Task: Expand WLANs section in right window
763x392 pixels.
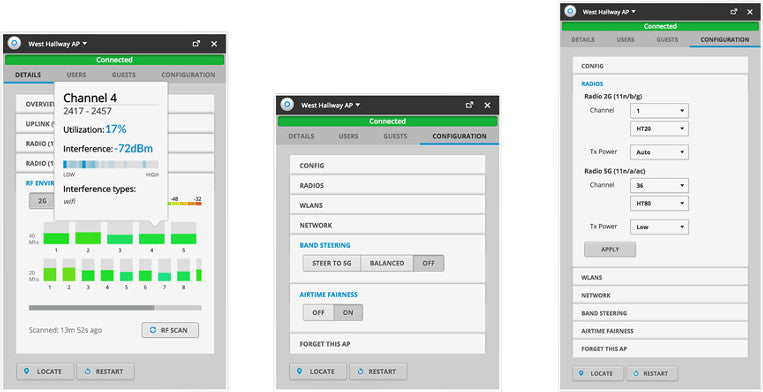Action: tap(660, 277)
